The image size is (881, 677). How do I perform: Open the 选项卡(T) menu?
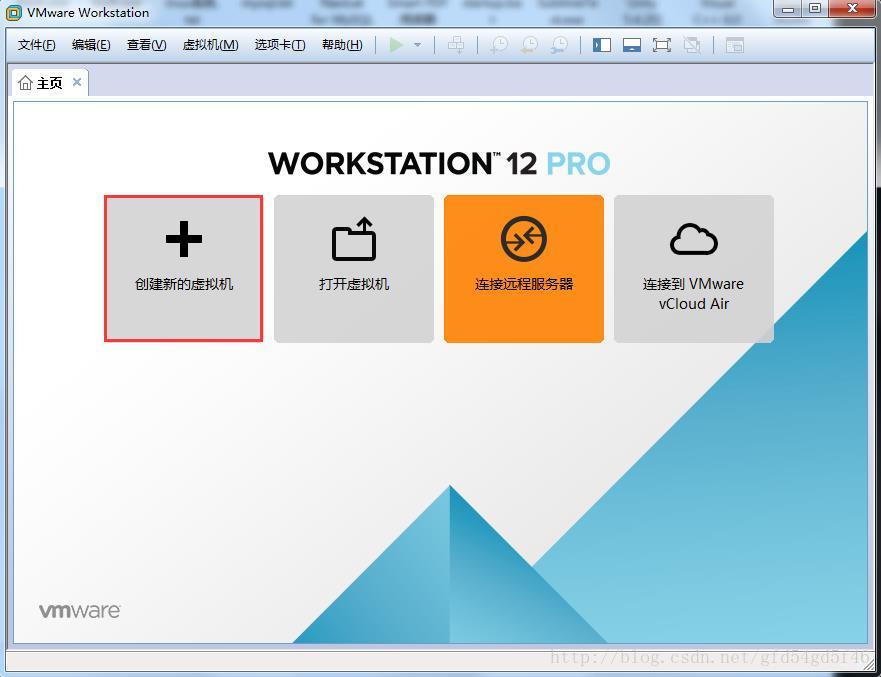280,44
